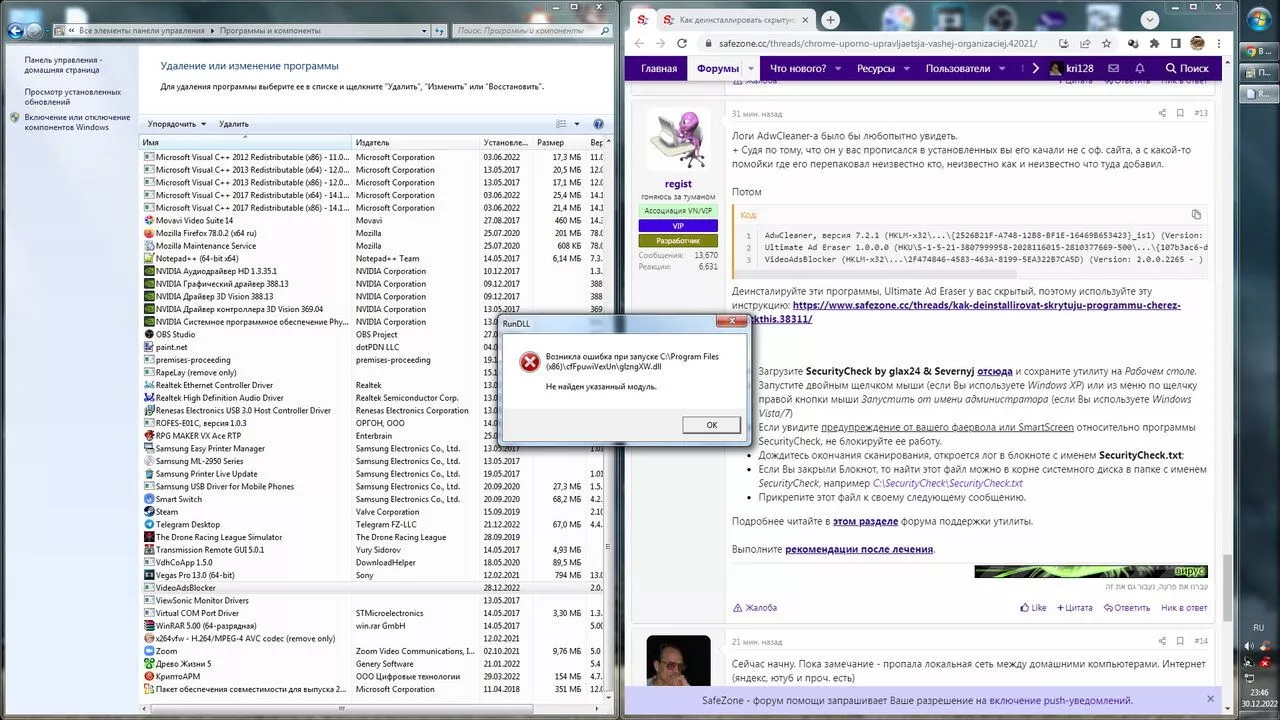Bookmark post #13
The image size is (1280, 720).
point(1180,113)
